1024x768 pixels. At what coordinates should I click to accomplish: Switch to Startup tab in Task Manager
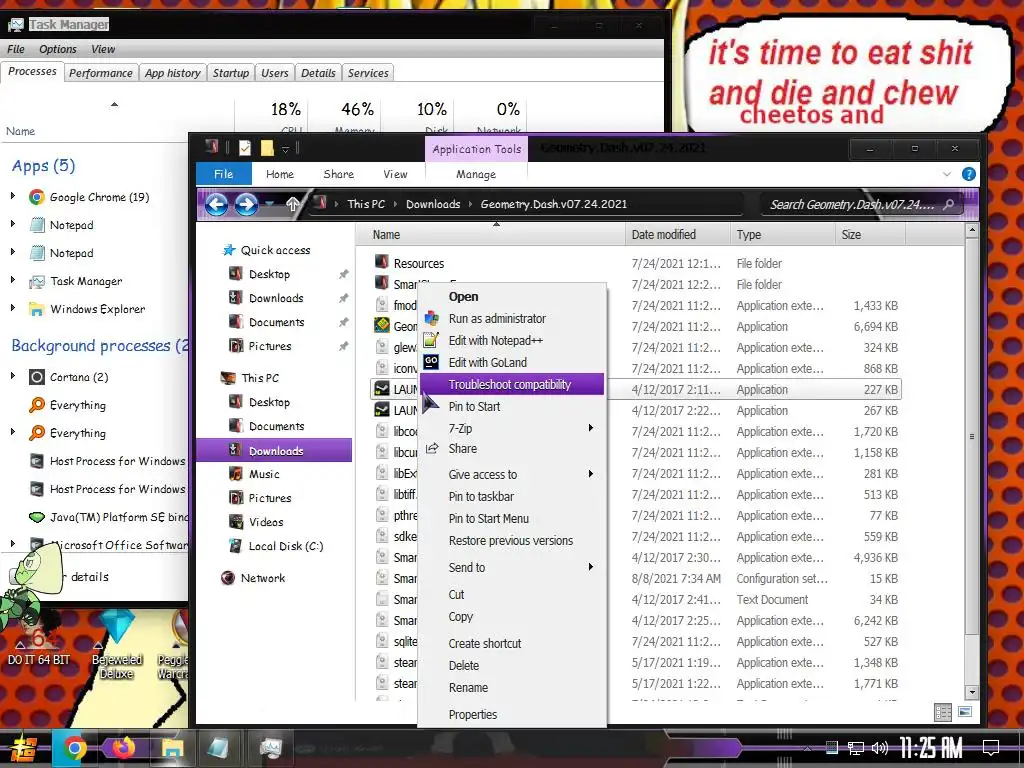tap(231, 73)
